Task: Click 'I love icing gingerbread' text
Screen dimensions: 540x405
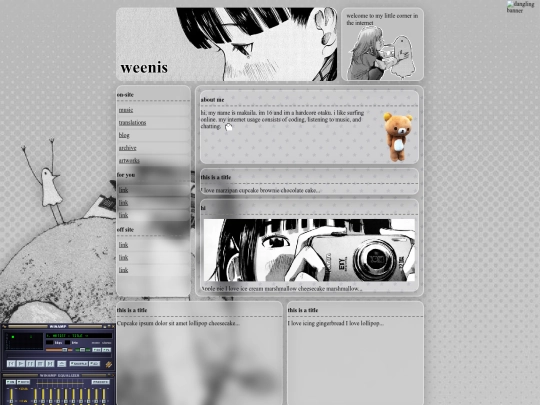Action: point(335,323)
